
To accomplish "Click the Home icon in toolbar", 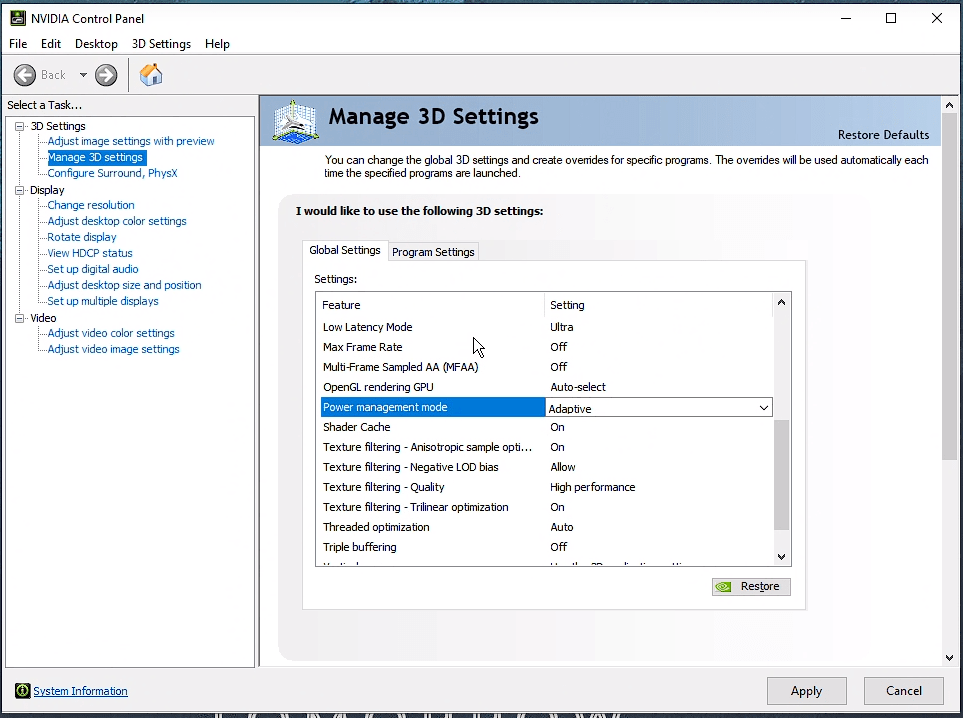I will pos(150,75).
